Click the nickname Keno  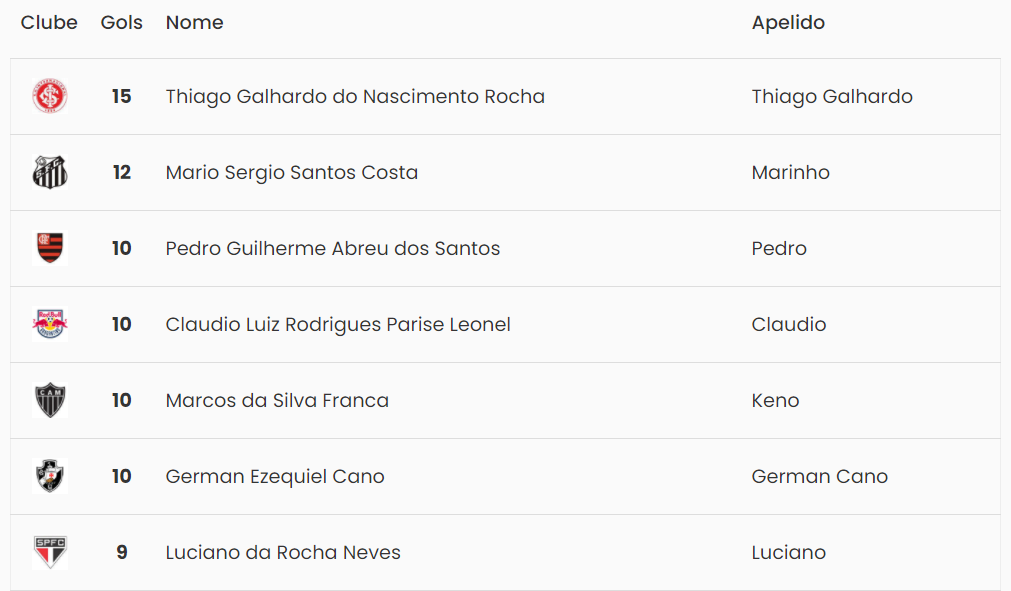775,400
